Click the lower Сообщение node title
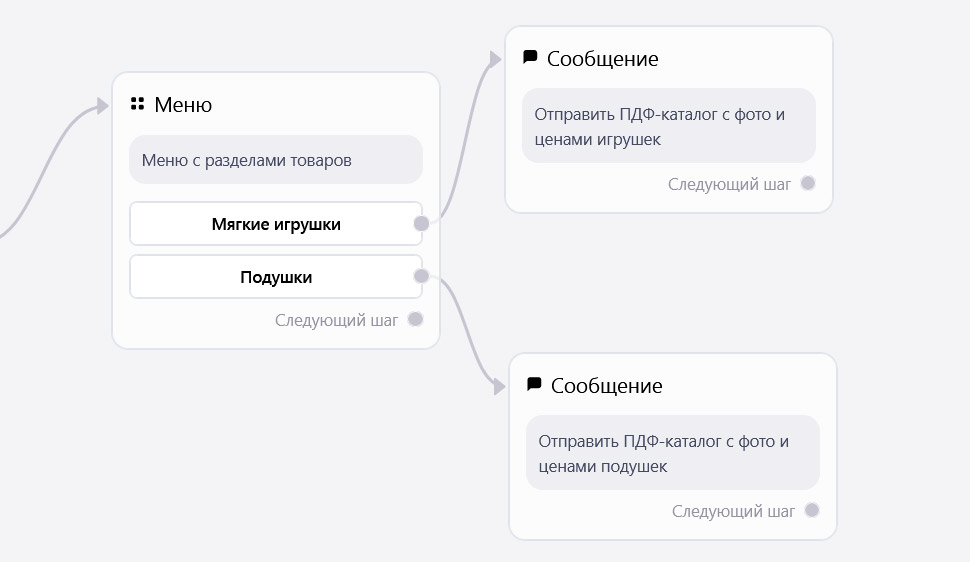 [x=607, y=386]
